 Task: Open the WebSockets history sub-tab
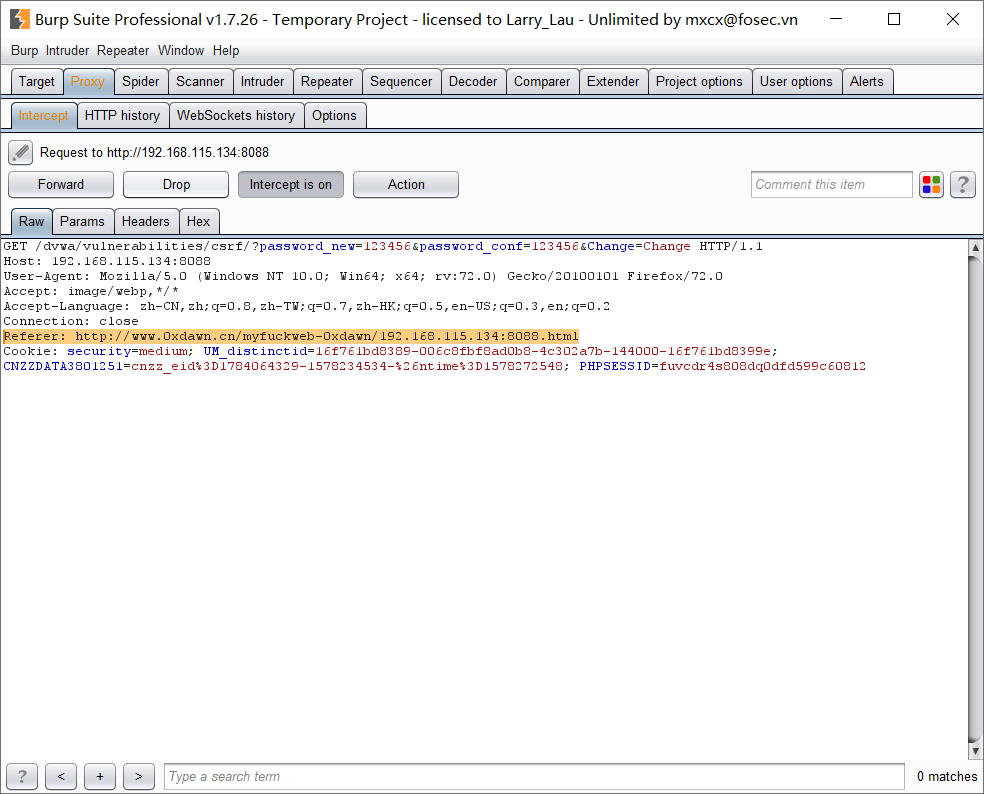(x=236, y=115)
